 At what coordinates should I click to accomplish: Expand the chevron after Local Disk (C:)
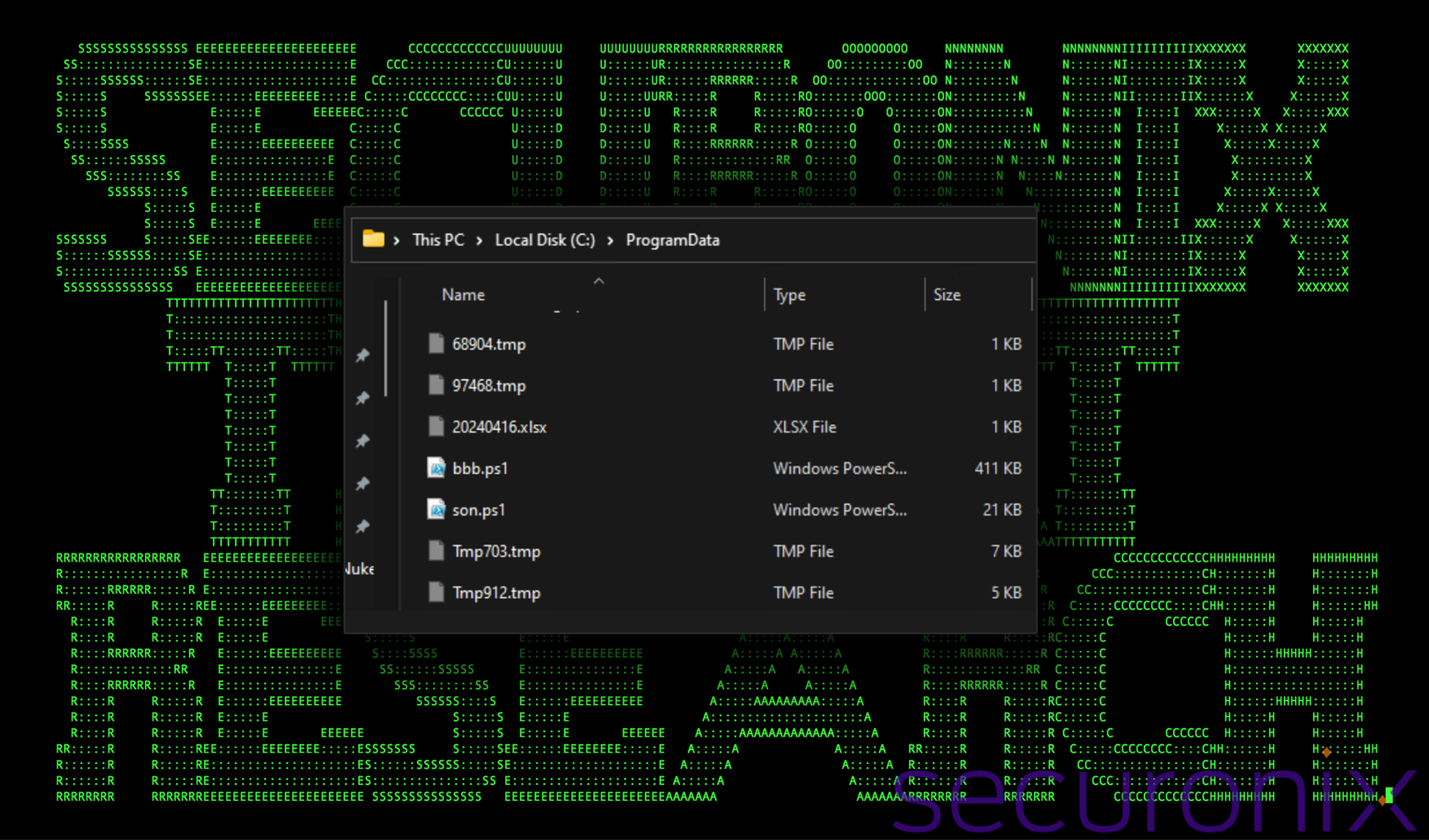[x=610, y=240]
